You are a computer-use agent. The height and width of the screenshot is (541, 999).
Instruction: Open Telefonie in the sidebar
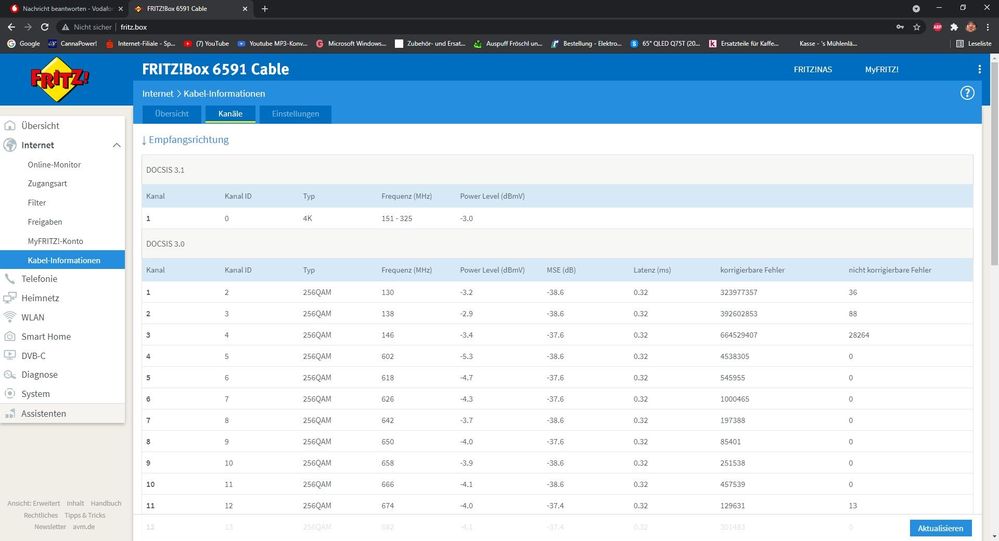click(39, 279)
